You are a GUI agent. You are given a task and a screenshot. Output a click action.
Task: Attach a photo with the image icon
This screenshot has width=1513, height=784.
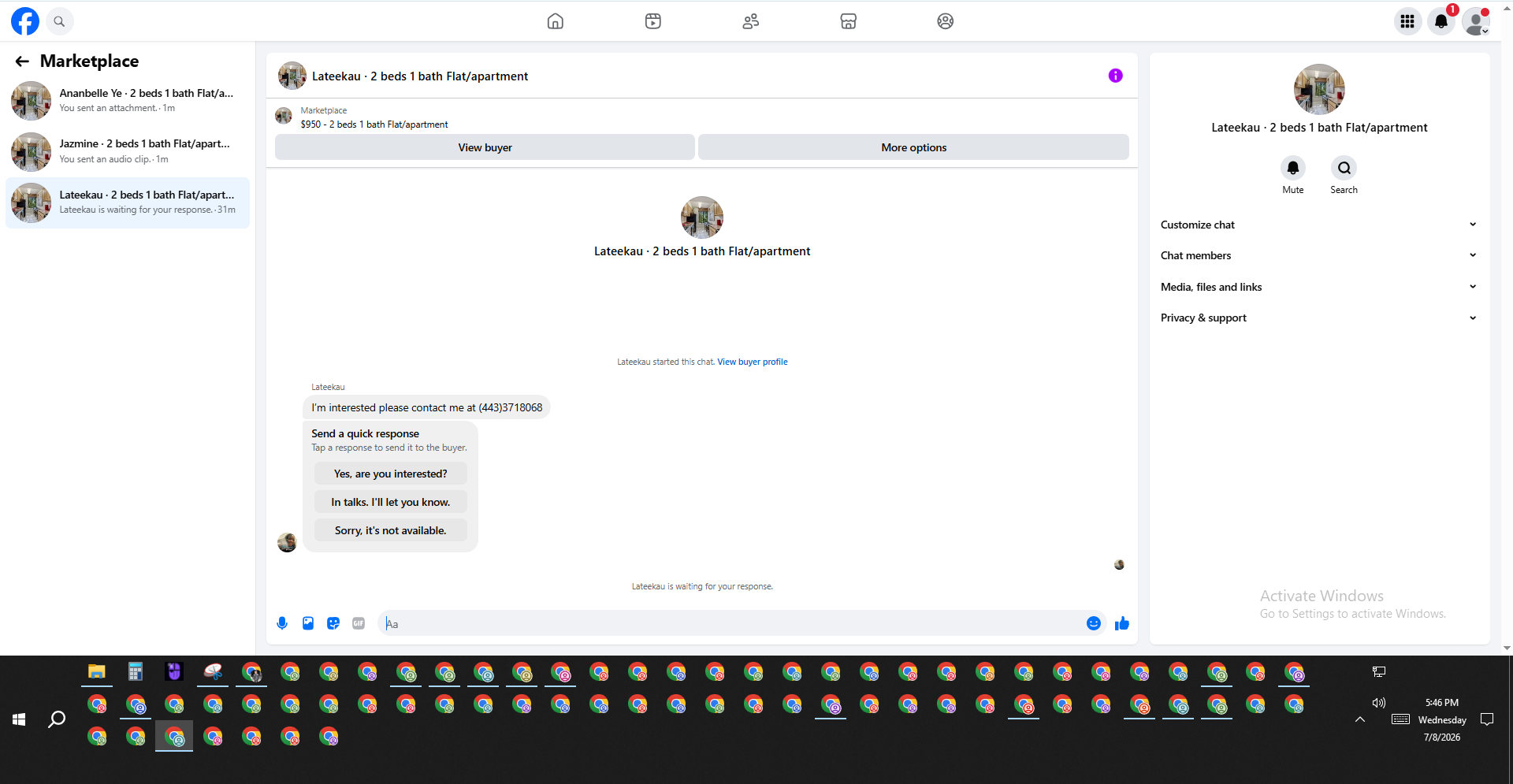(x=308, y=623)
